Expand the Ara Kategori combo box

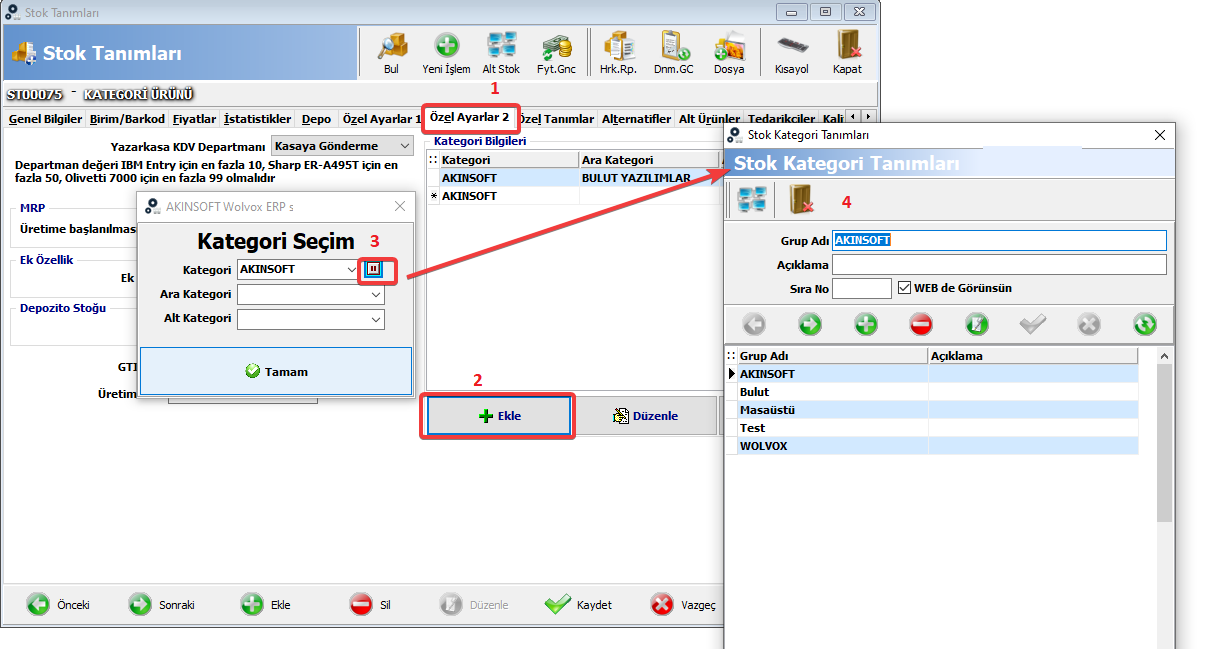[376, 295]
